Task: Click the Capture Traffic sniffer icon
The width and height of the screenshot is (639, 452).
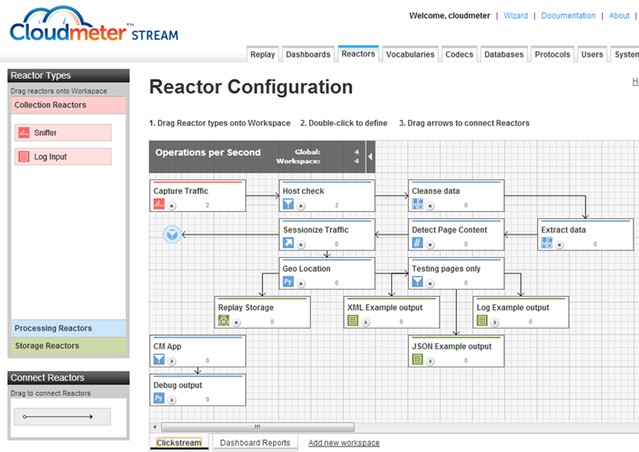Action: 159,204
